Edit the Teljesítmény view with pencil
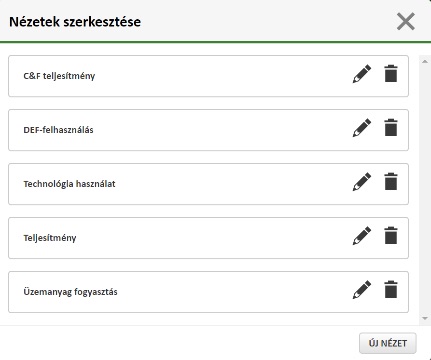This screenshot has height=360, width=431. click(x=362, y=236)
